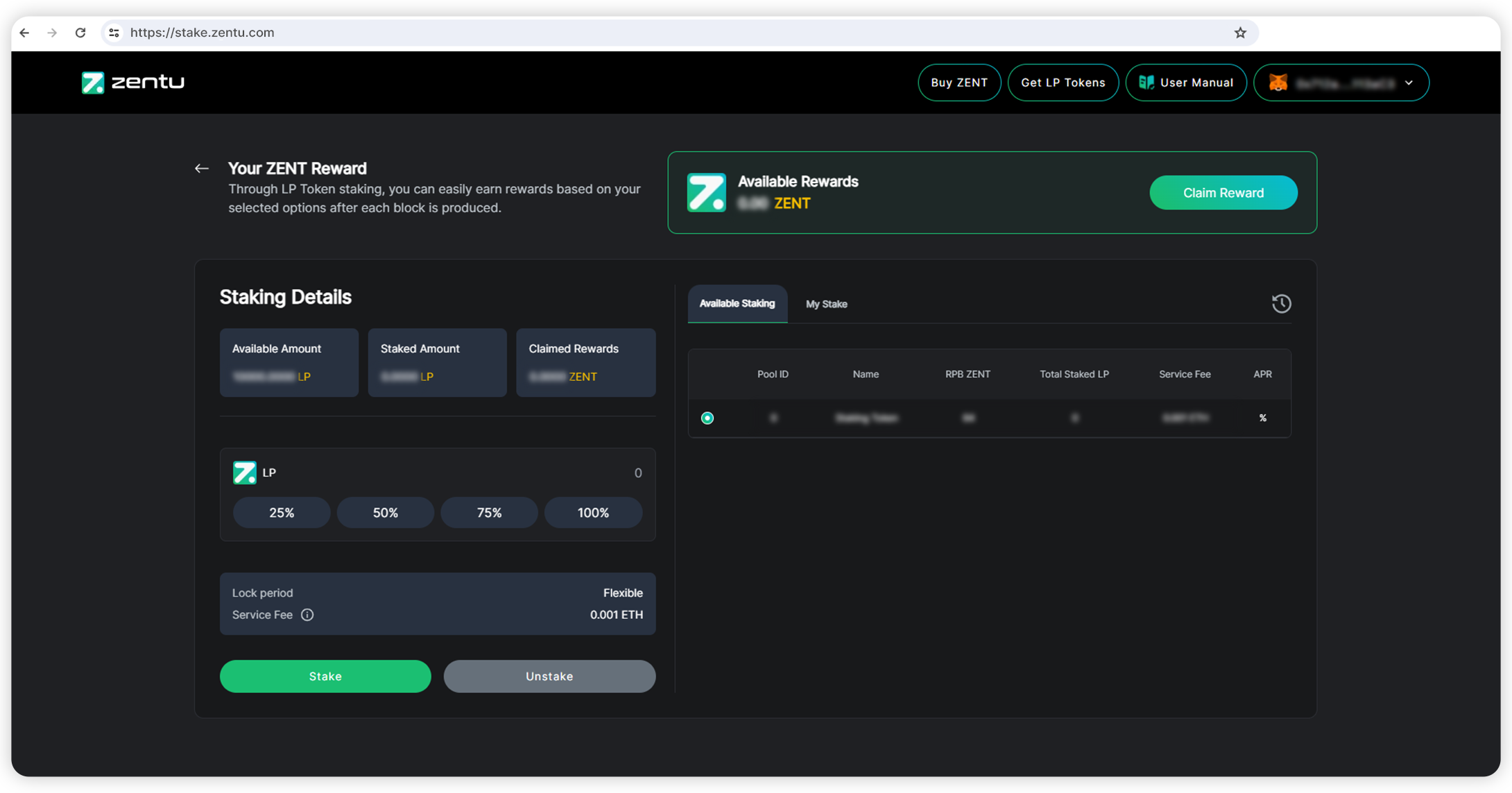The width and height of the screenshot is (1512, 793).
Task: Switch to the My Stake tab
Action: tap(826, 304)
